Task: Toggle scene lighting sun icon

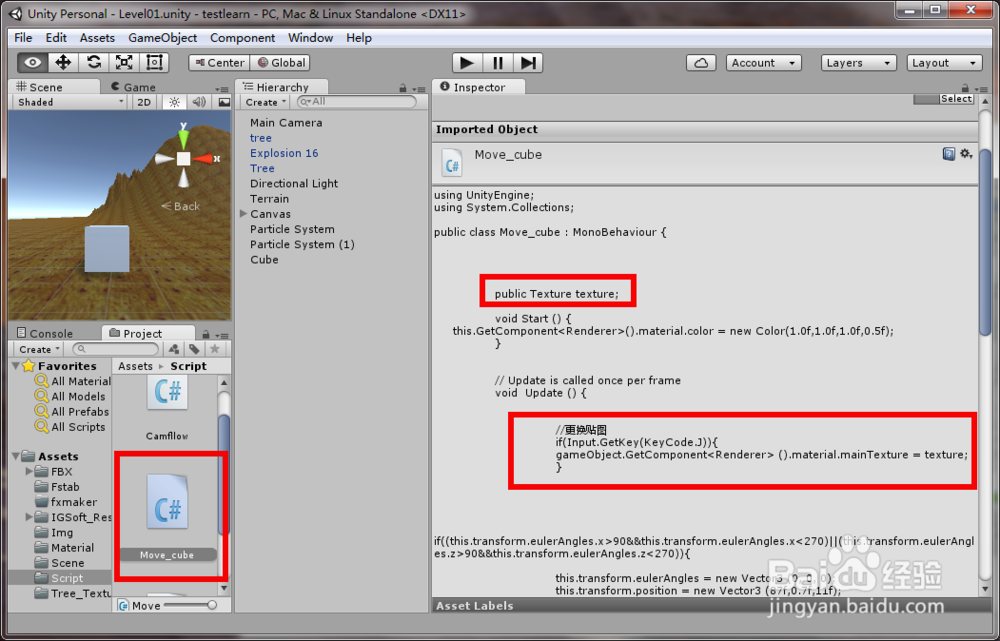Action: pos(174,102)
